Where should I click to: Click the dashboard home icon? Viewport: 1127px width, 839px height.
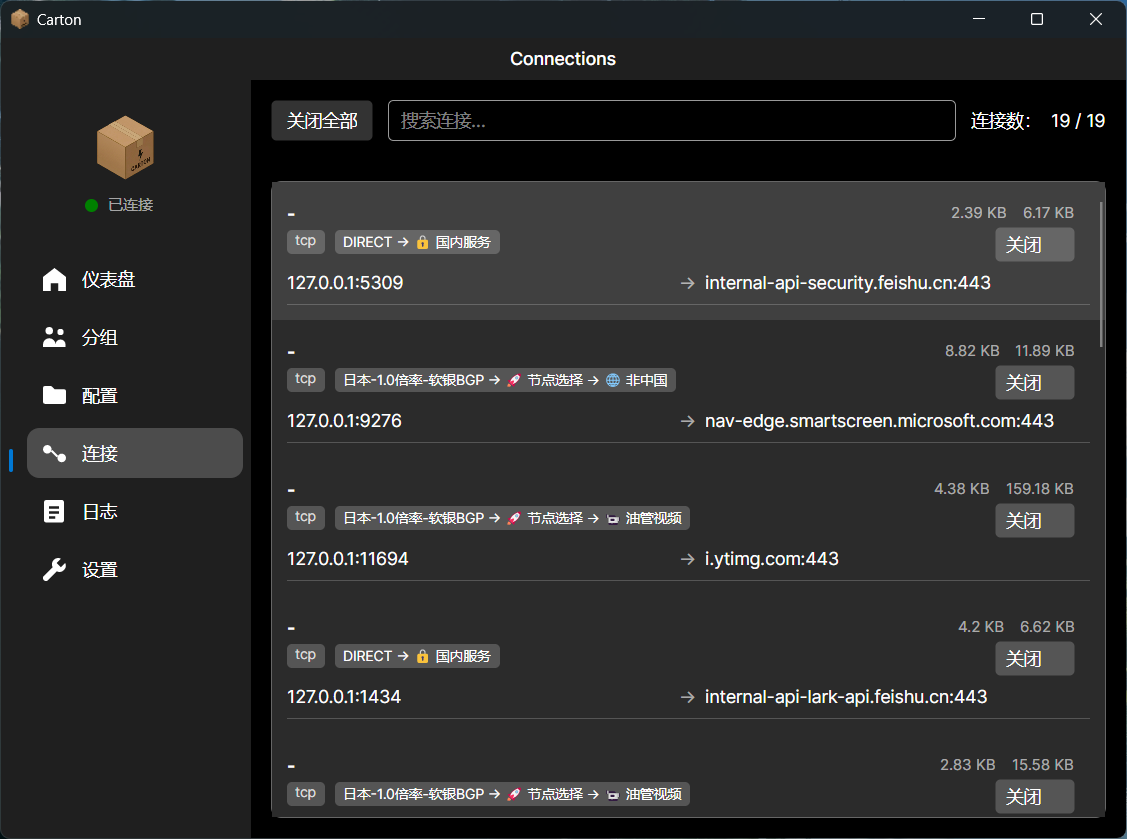point(54,280)
